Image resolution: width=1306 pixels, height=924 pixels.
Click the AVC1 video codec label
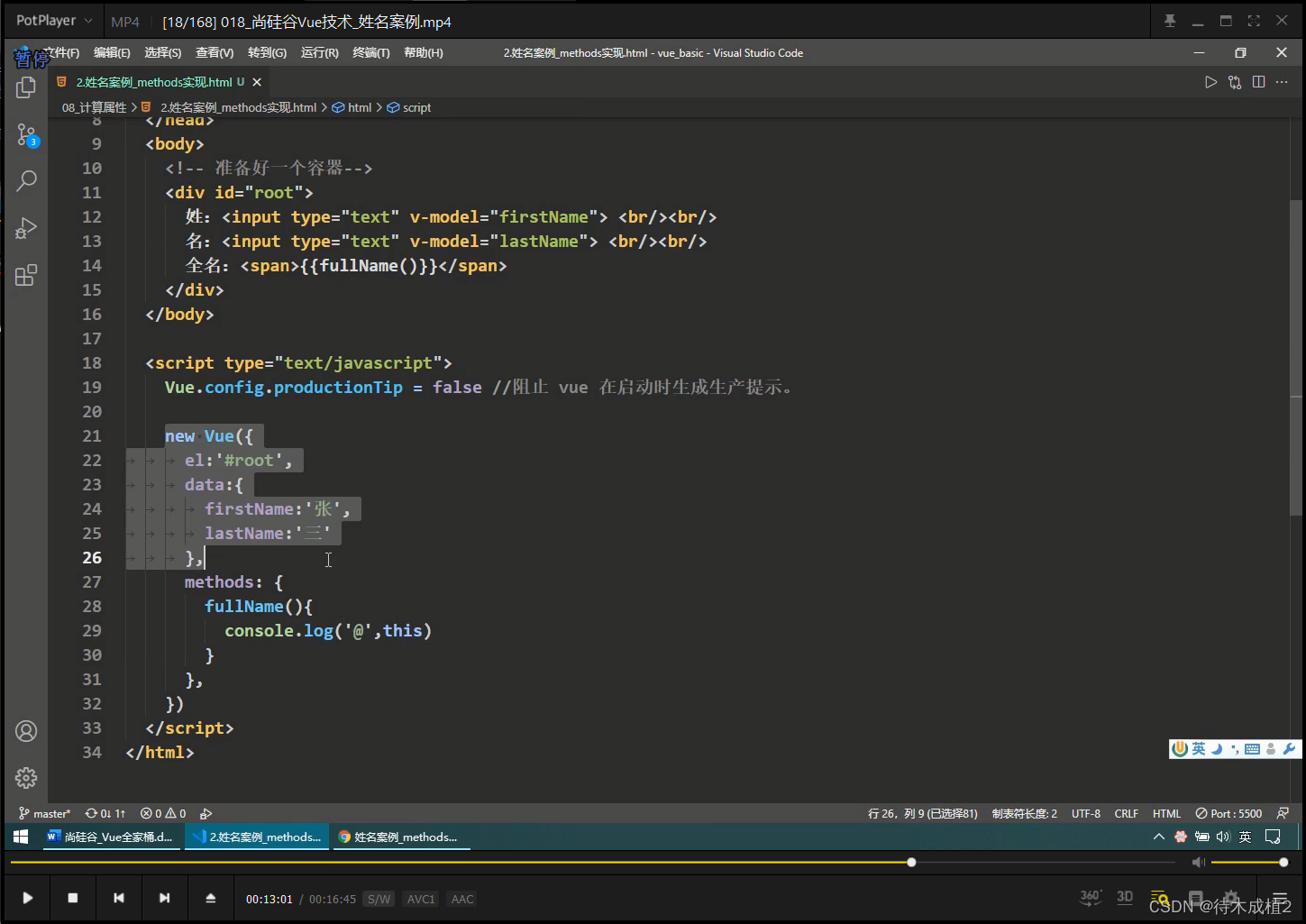point(421,899)
